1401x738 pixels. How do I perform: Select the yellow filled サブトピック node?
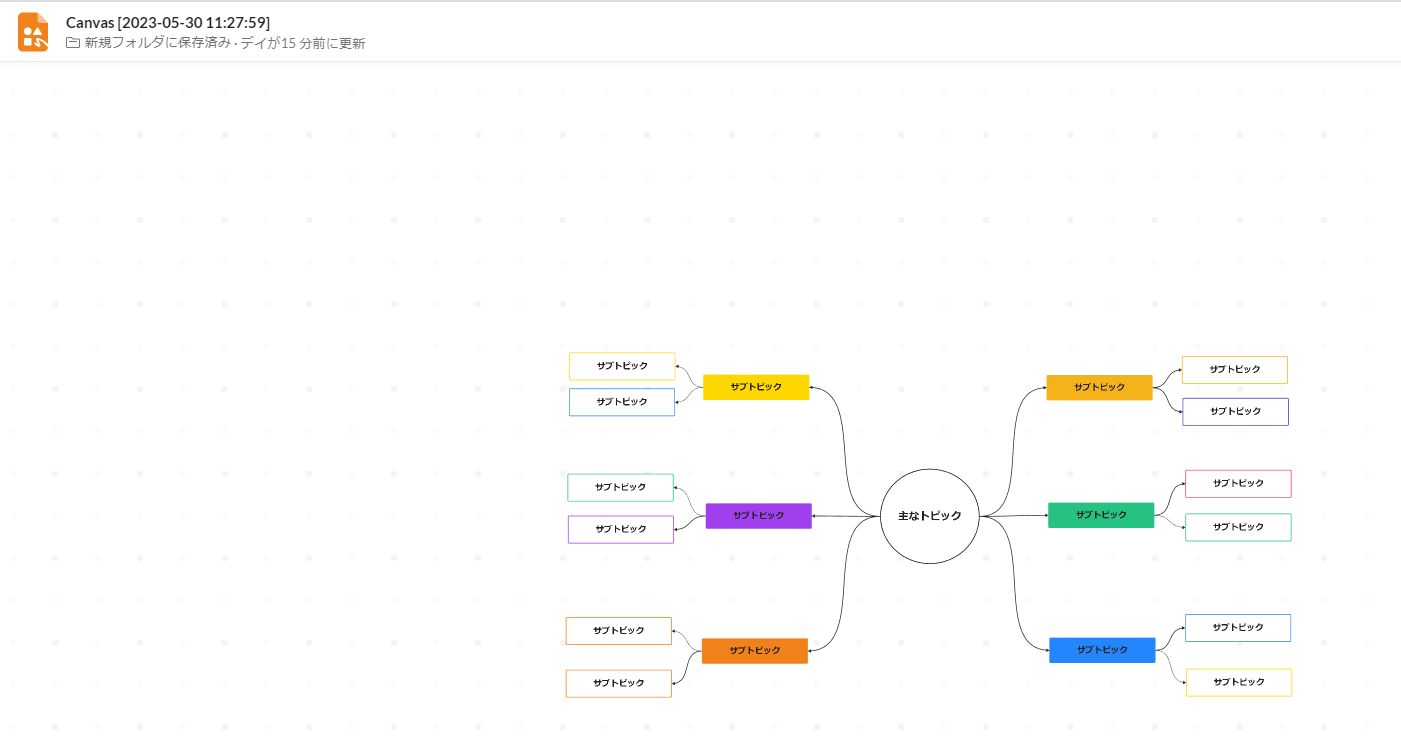click(756, 387)
